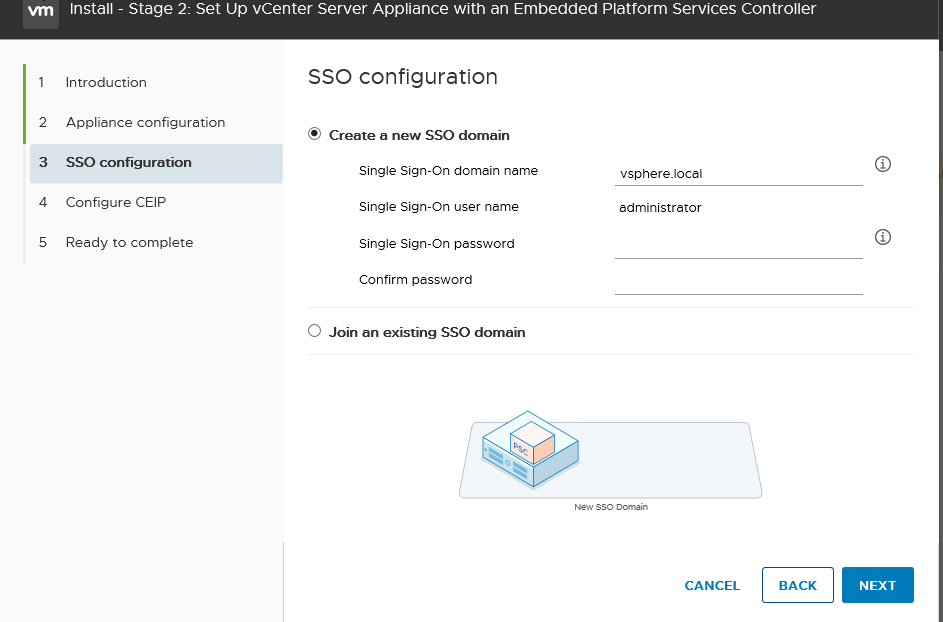Focus the Single Sign-On domain name field
This screenshot has width=943, height=622.
tap(739, 173)
